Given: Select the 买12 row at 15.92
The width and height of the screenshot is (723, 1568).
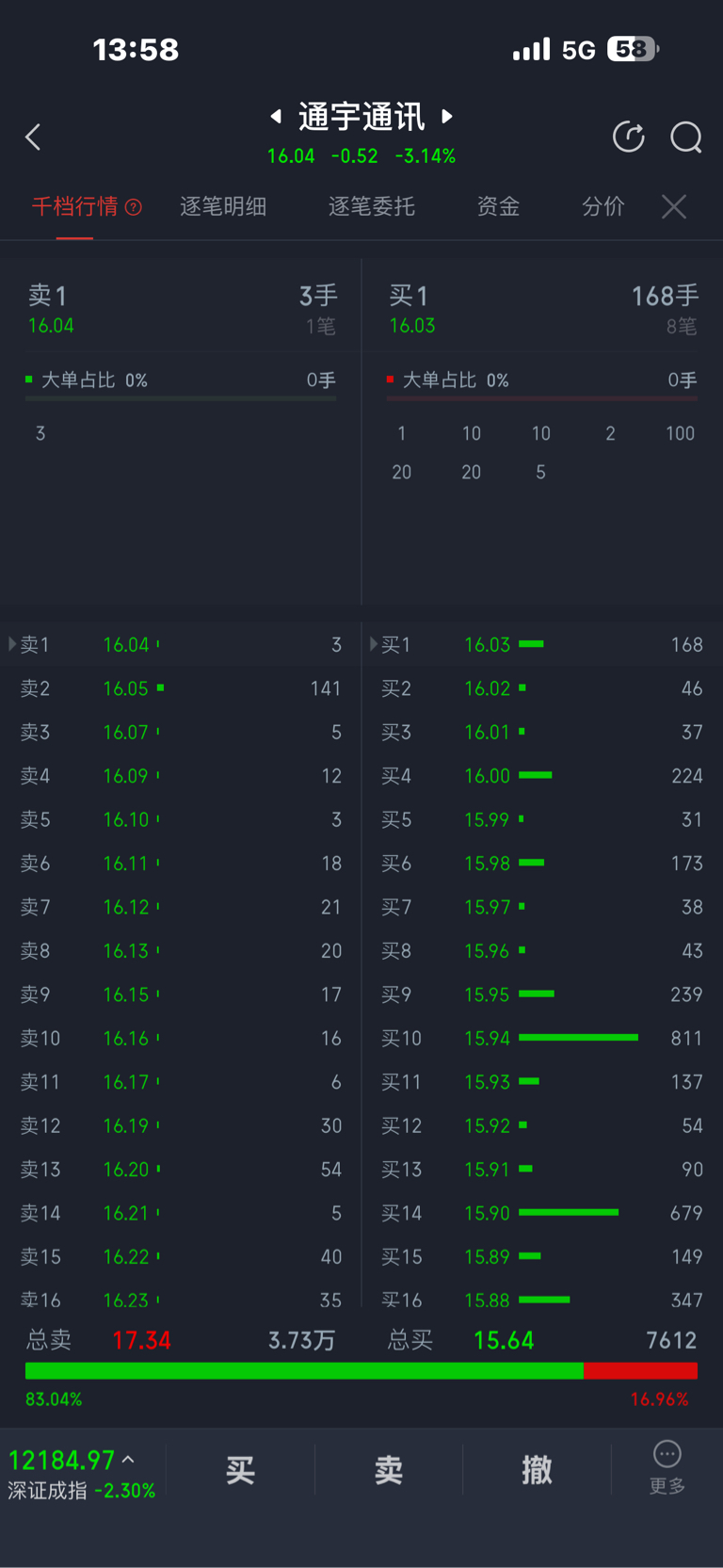Looking at the screenshot, I should tap(542, 1125).
